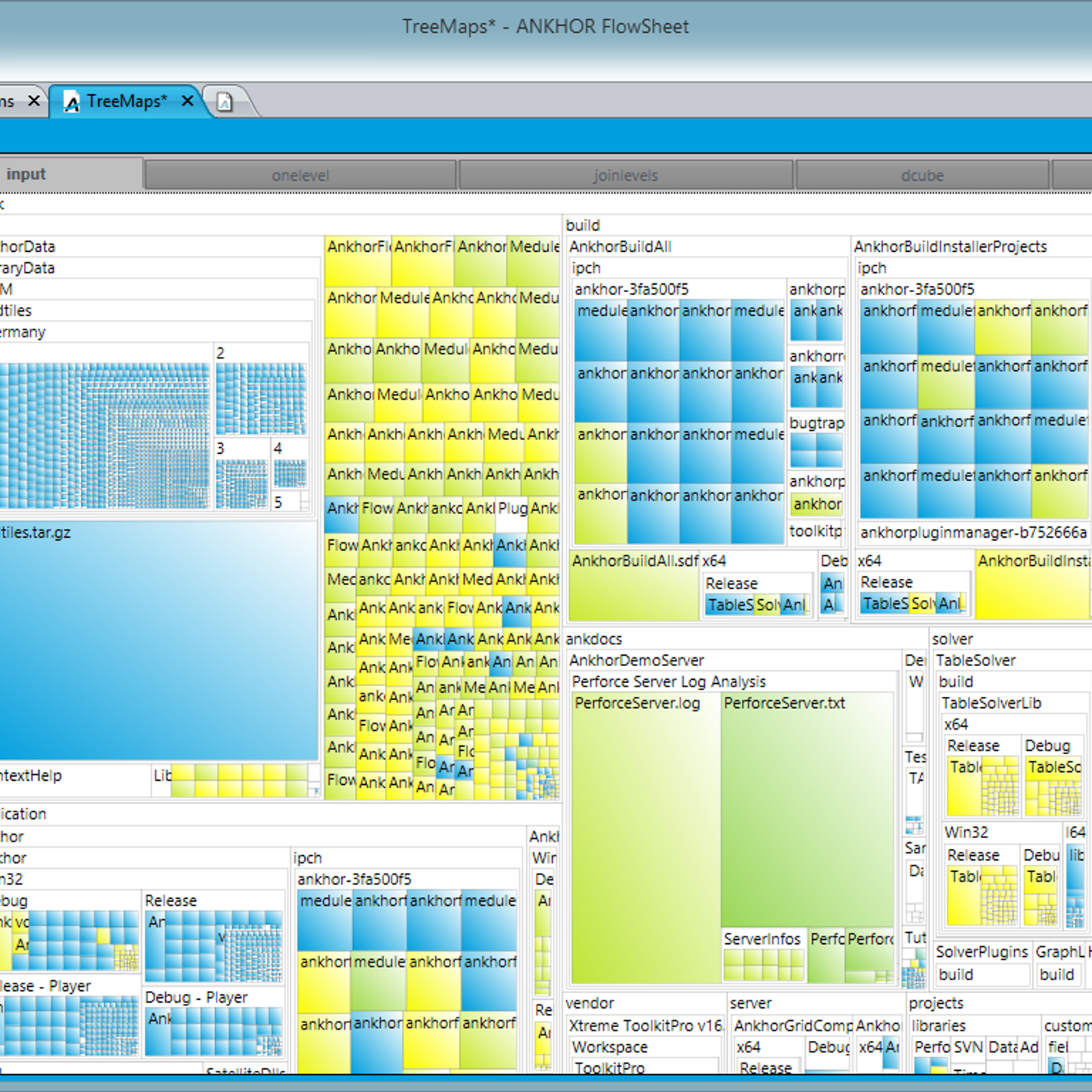Click the 'SolverPlugins' group label
This screenshot has height=1092, width=1092.
click(x=981, y=951)
